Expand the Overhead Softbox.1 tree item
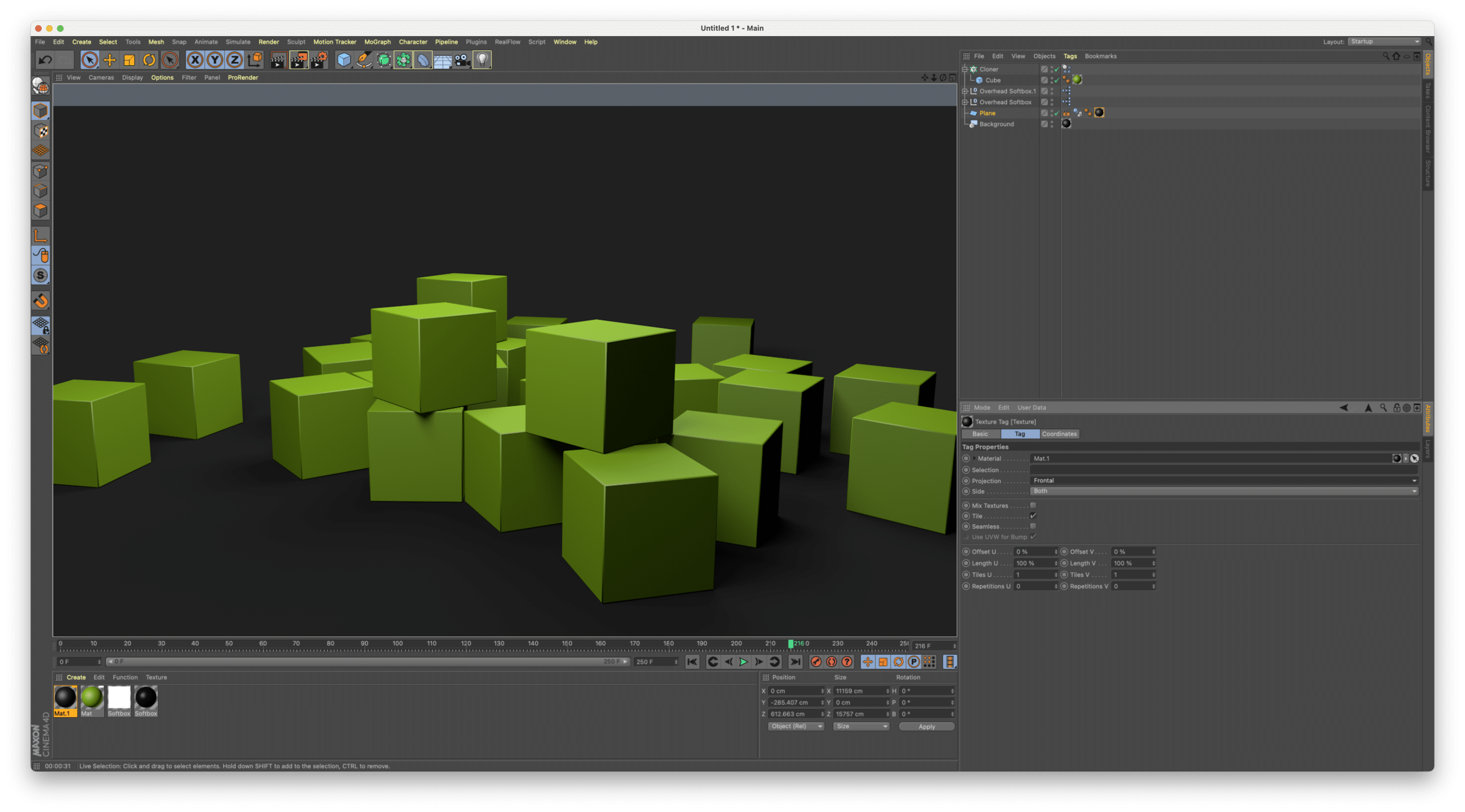Image resolution: width=1465 pixels, height=812 pixels. coord(965,91)
